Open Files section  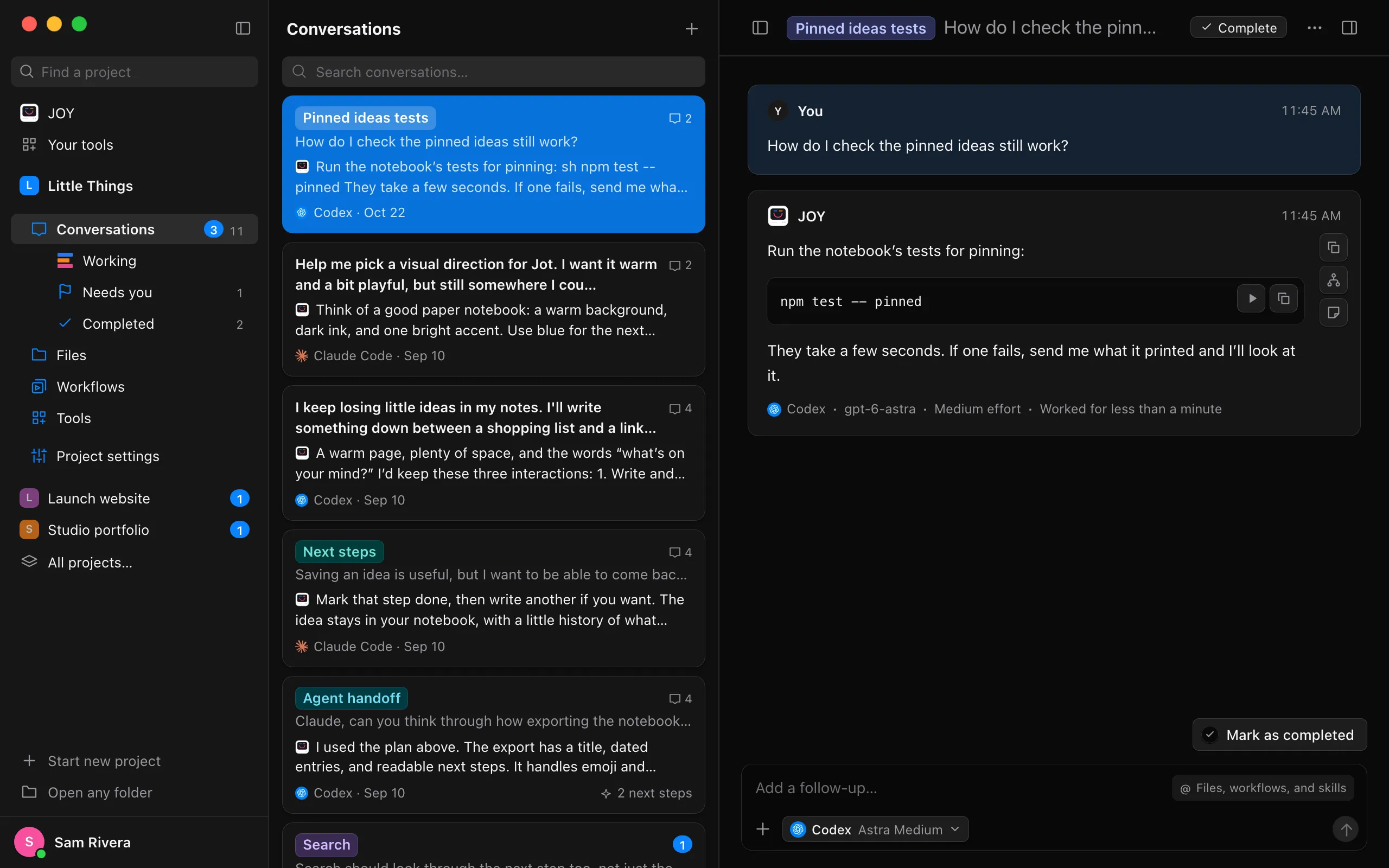tap(135, 355)
